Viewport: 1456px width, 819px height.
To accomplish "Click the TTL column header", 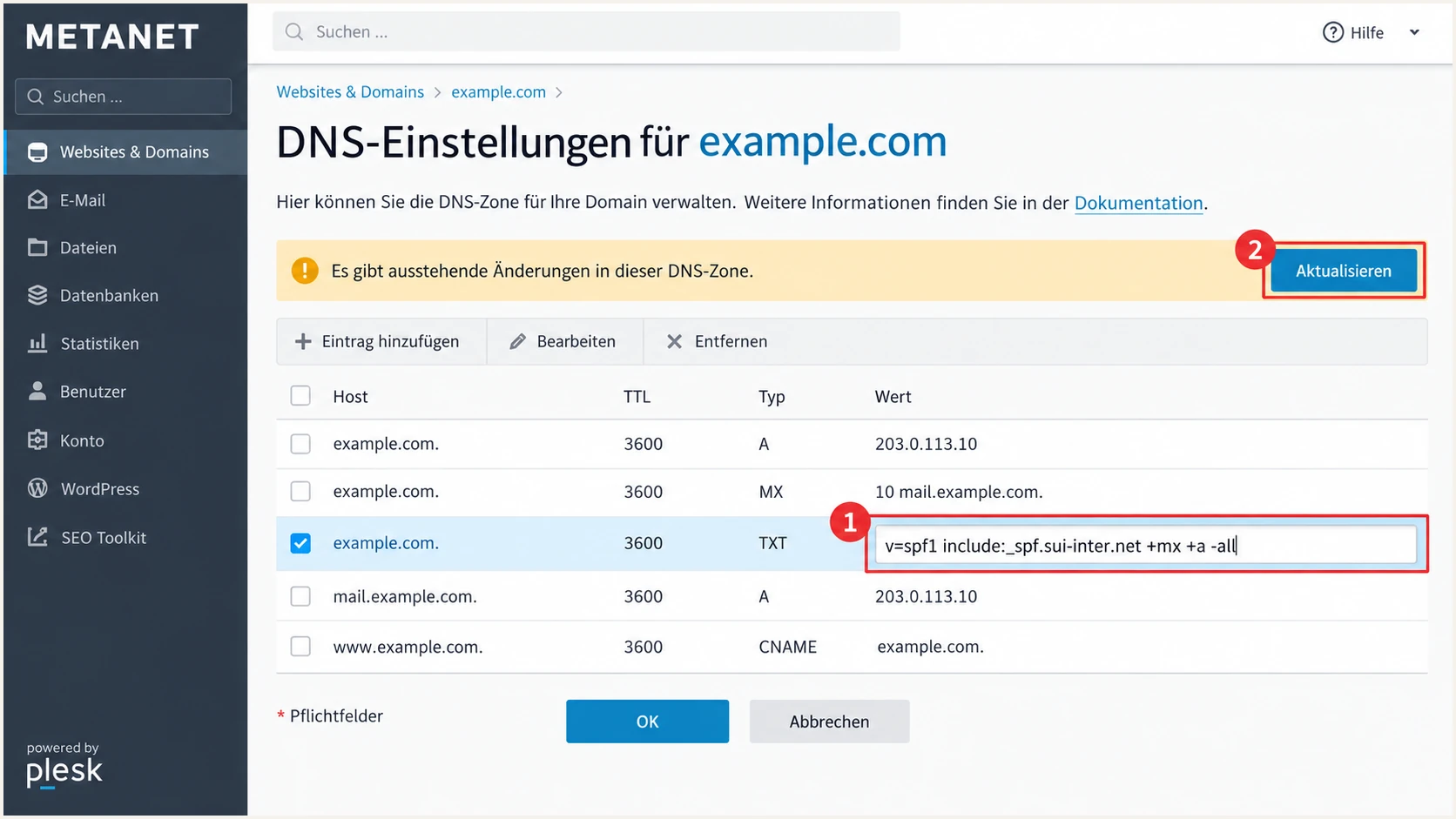I will (x=637, y=397).
